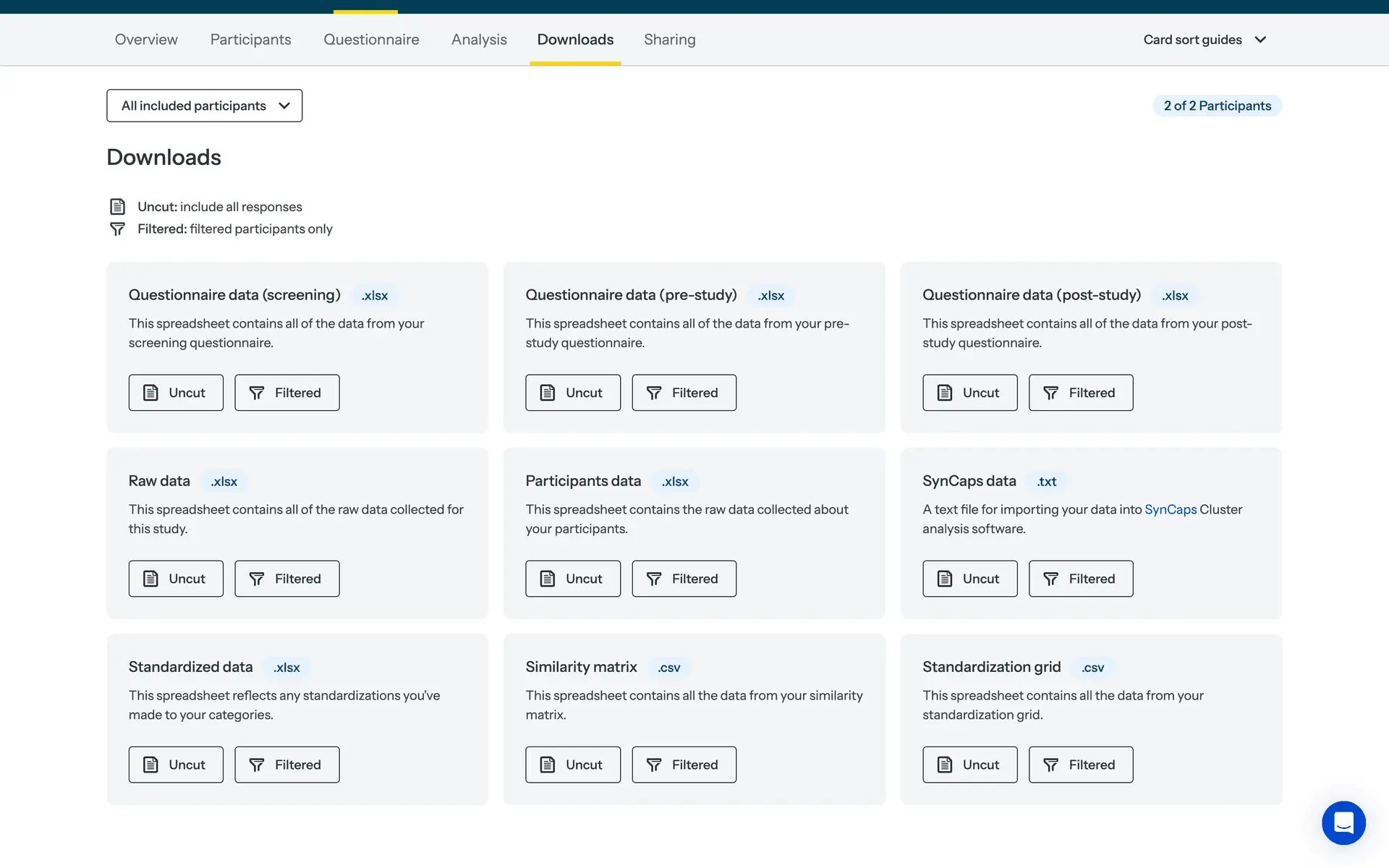Download Filtered Similarity matrix csv

(x=684, y=765)
